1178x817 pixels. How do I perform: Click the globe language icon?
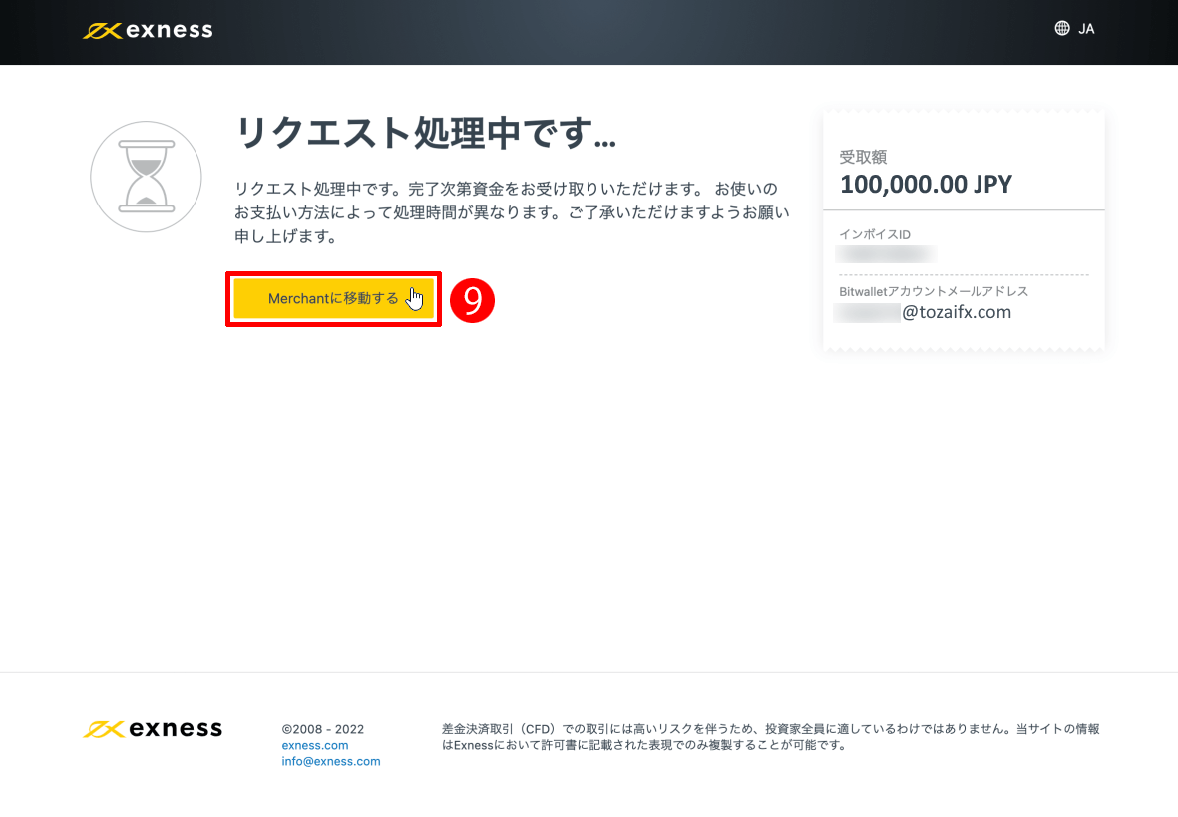click(x=1062, y=28)
